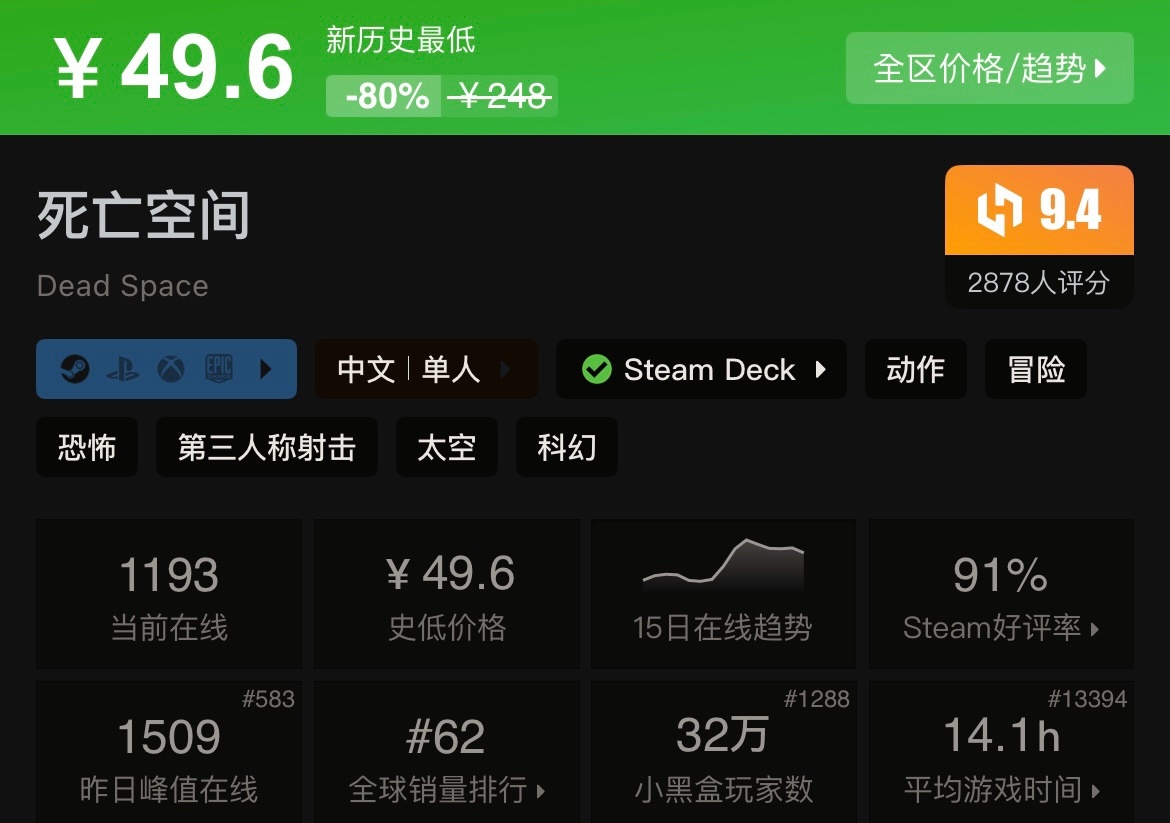
Task: Click the 32万 小黑盒玩家数 stat card
Action: 723,751
